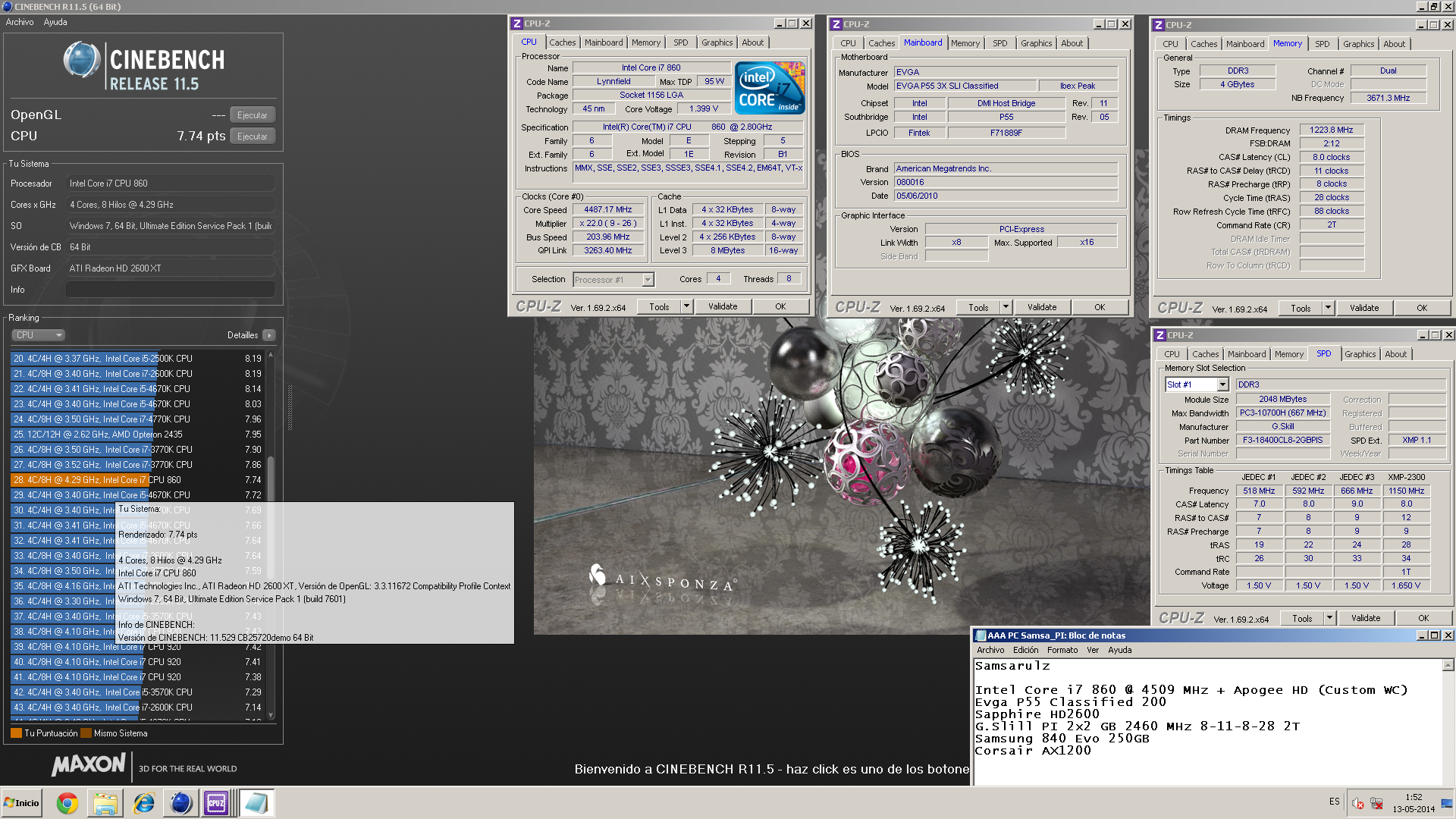The height and width of the screenshot is (819, 1456).
Task: Click the Notepad scroll-up arrow
Action: 1448,665
